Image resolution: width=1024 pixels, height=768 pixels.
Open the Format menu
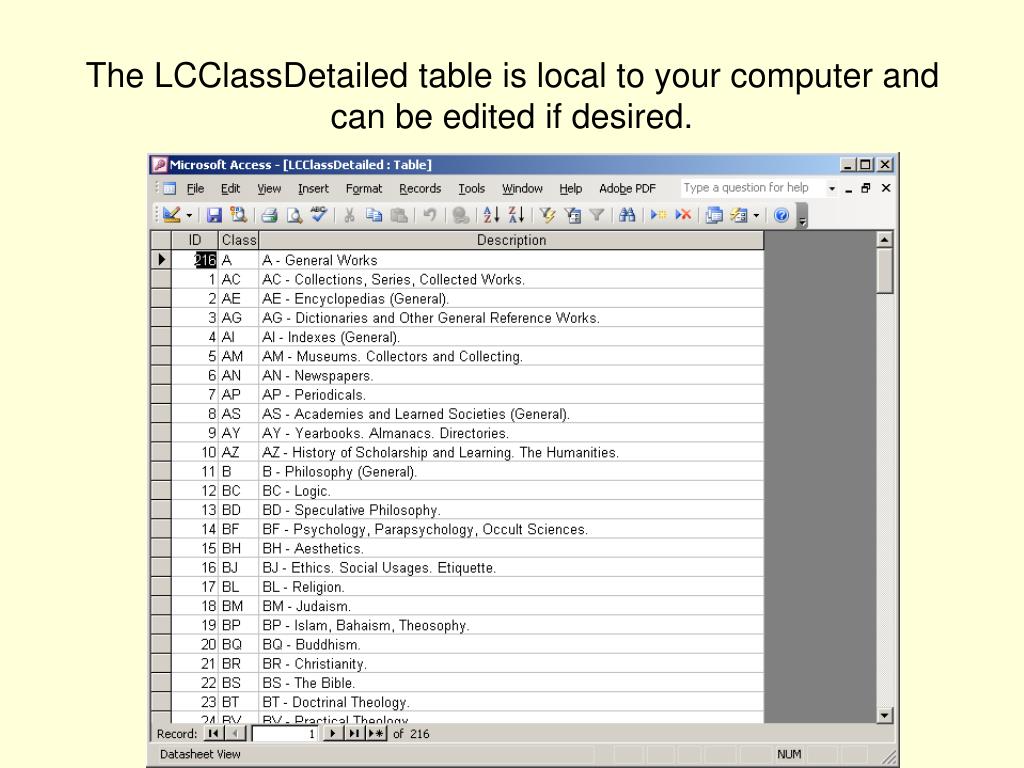tap(364, 188)
